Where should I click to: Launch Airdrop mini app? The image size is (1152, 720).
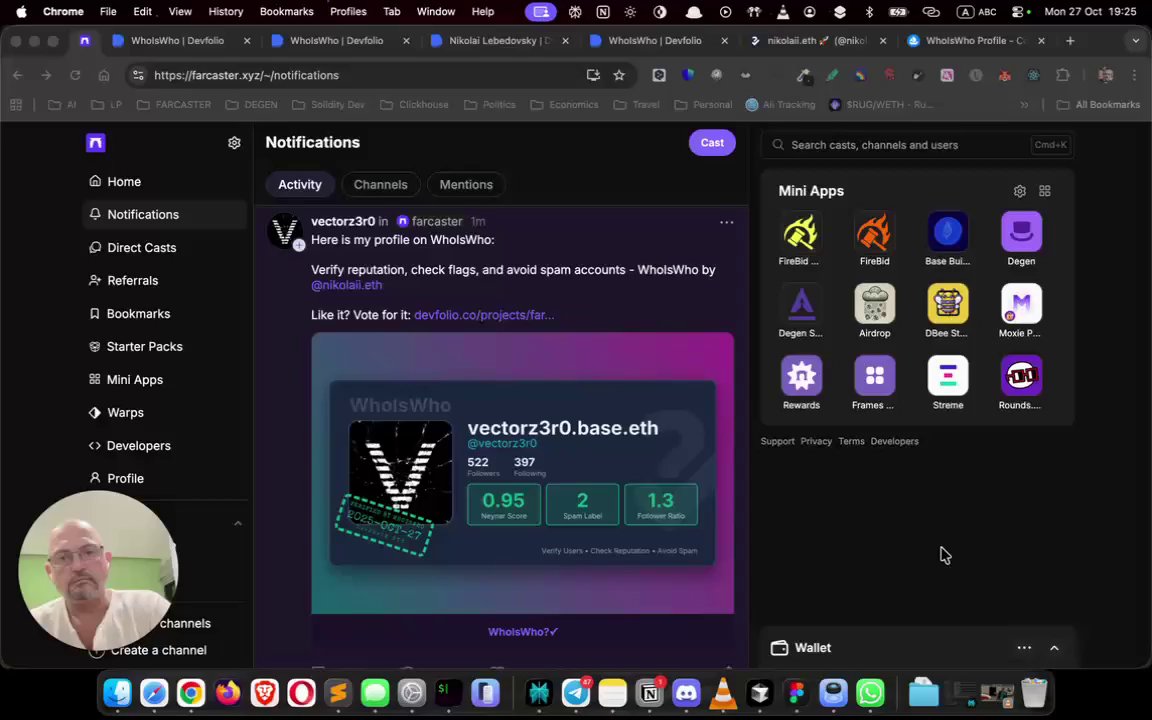[874, 311]
